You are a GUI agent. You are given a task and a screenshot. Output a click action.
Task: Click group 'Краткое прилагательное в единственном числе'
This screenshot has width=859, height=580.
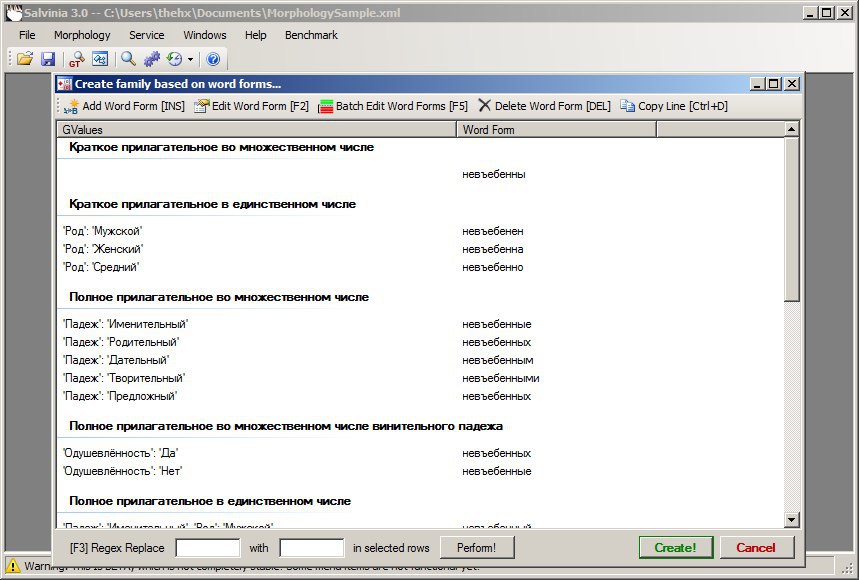pos(213,204)
